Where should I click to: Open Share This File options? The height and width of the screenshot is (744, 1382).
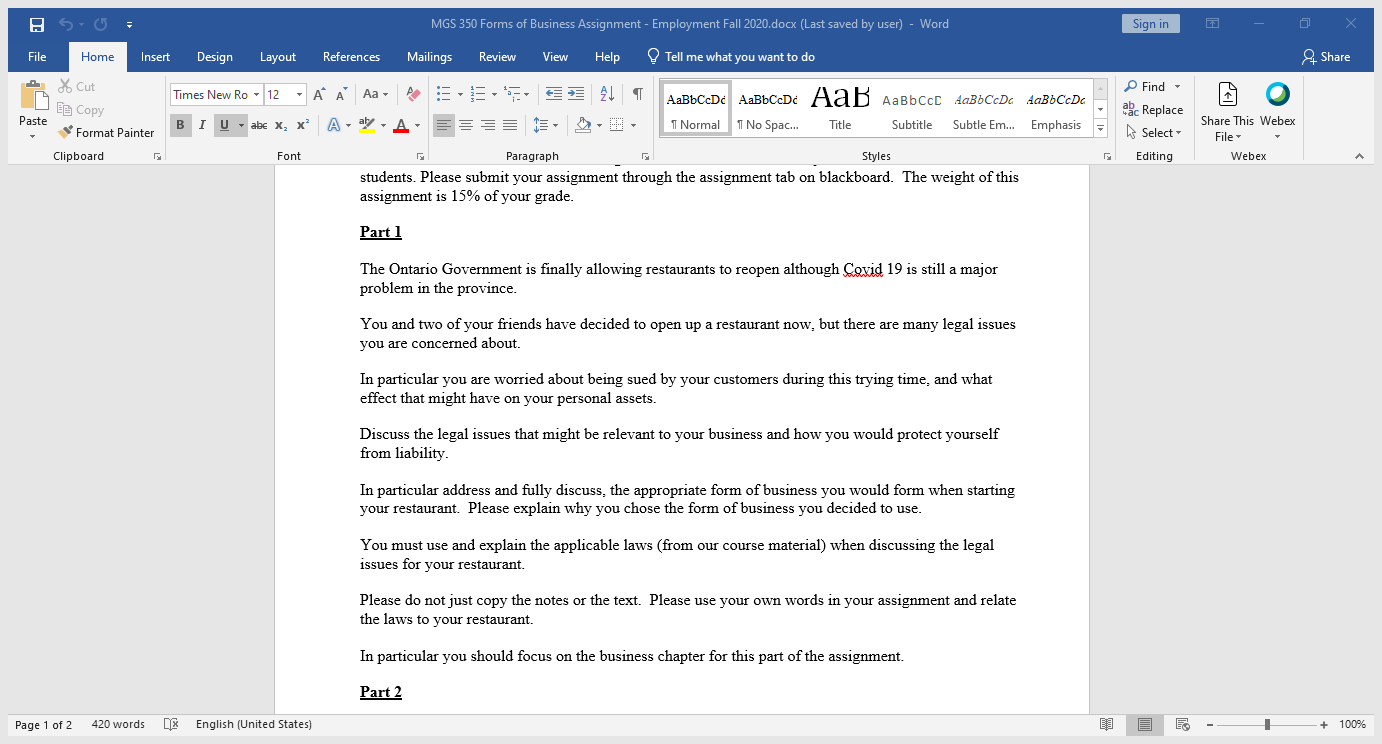coord(1227,110)
